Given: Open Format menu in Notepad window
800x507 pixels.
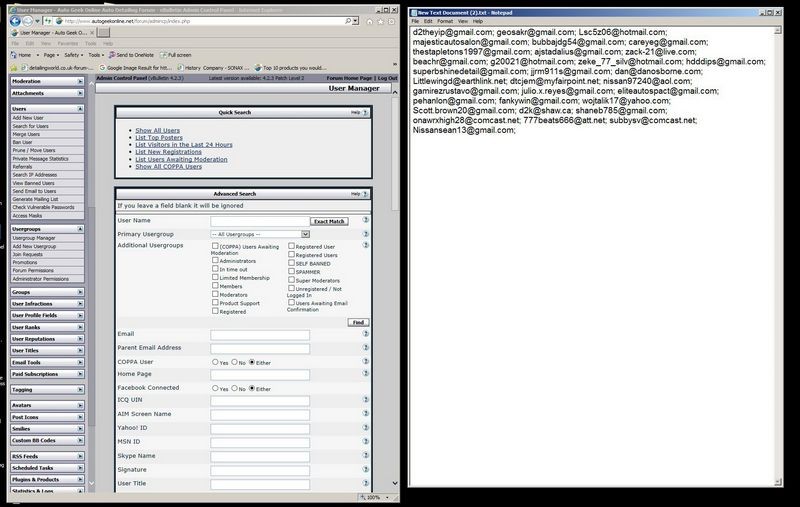Looking at the screenshot, I should tap(445, 21).
